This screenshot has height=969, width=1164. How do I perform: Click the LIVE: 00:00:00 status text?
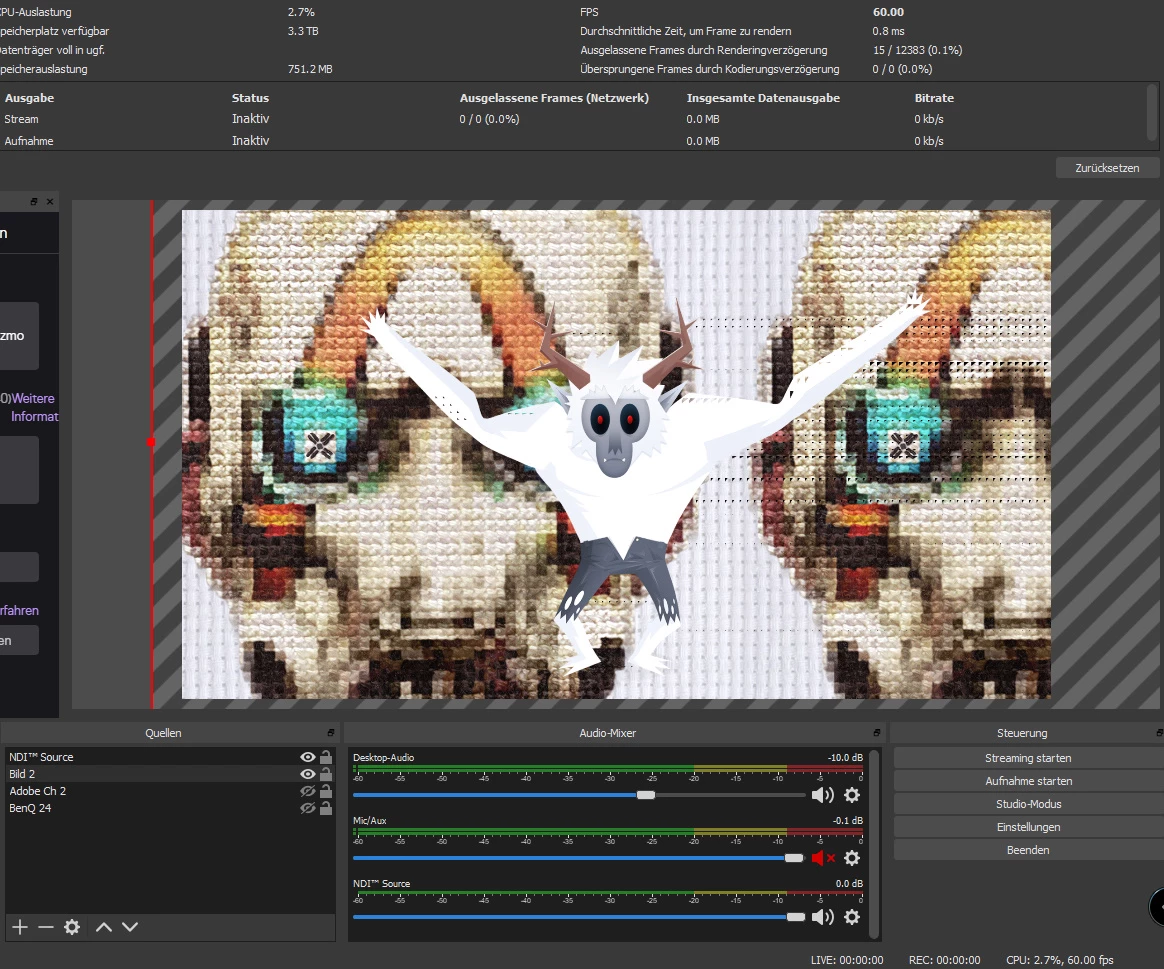click(847, 960)
